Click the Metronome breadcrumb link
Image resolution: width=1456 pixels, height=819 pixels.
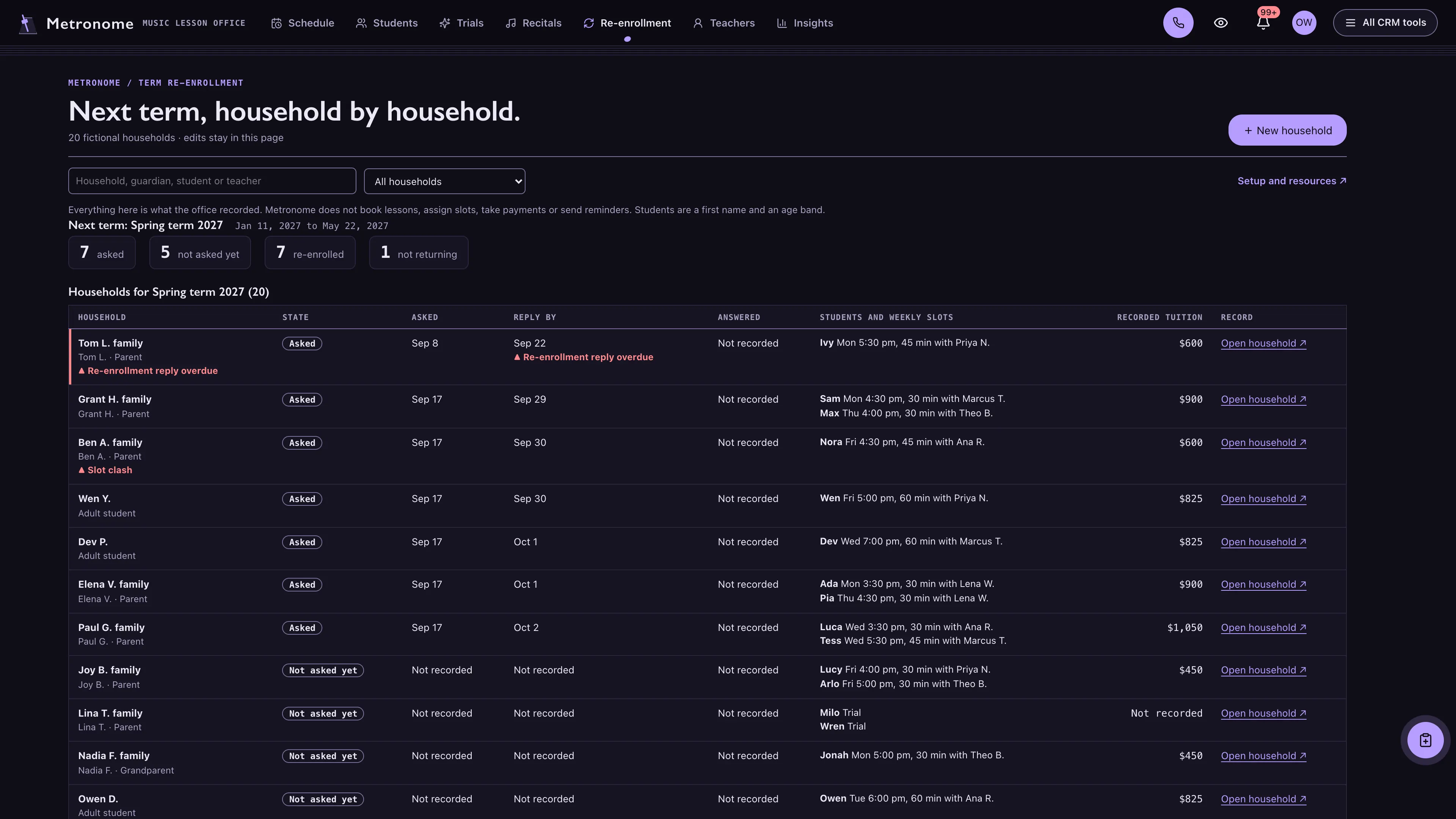[x=94, y=83]
